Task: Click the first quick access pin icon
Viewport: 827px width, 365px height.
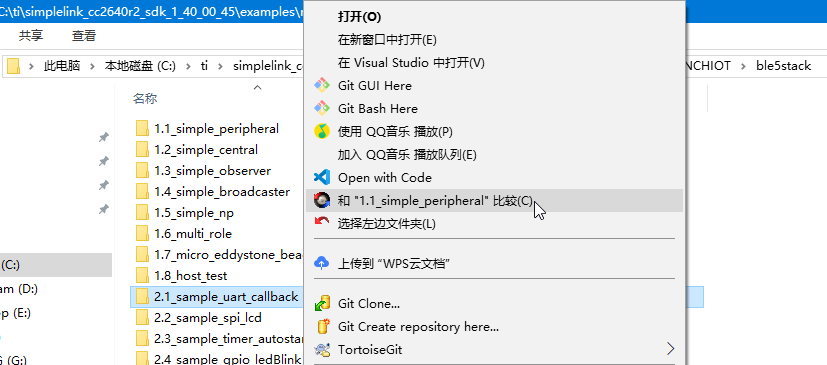Action: tap(104, 137)
